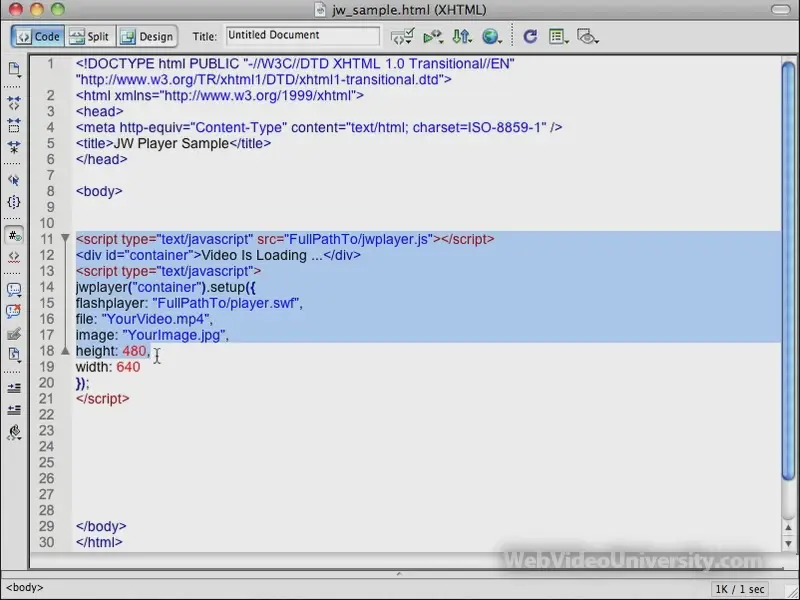This screenshot has width=800, height=600.
Task: Click the width value 640
Action: click(x=128, y=367)
